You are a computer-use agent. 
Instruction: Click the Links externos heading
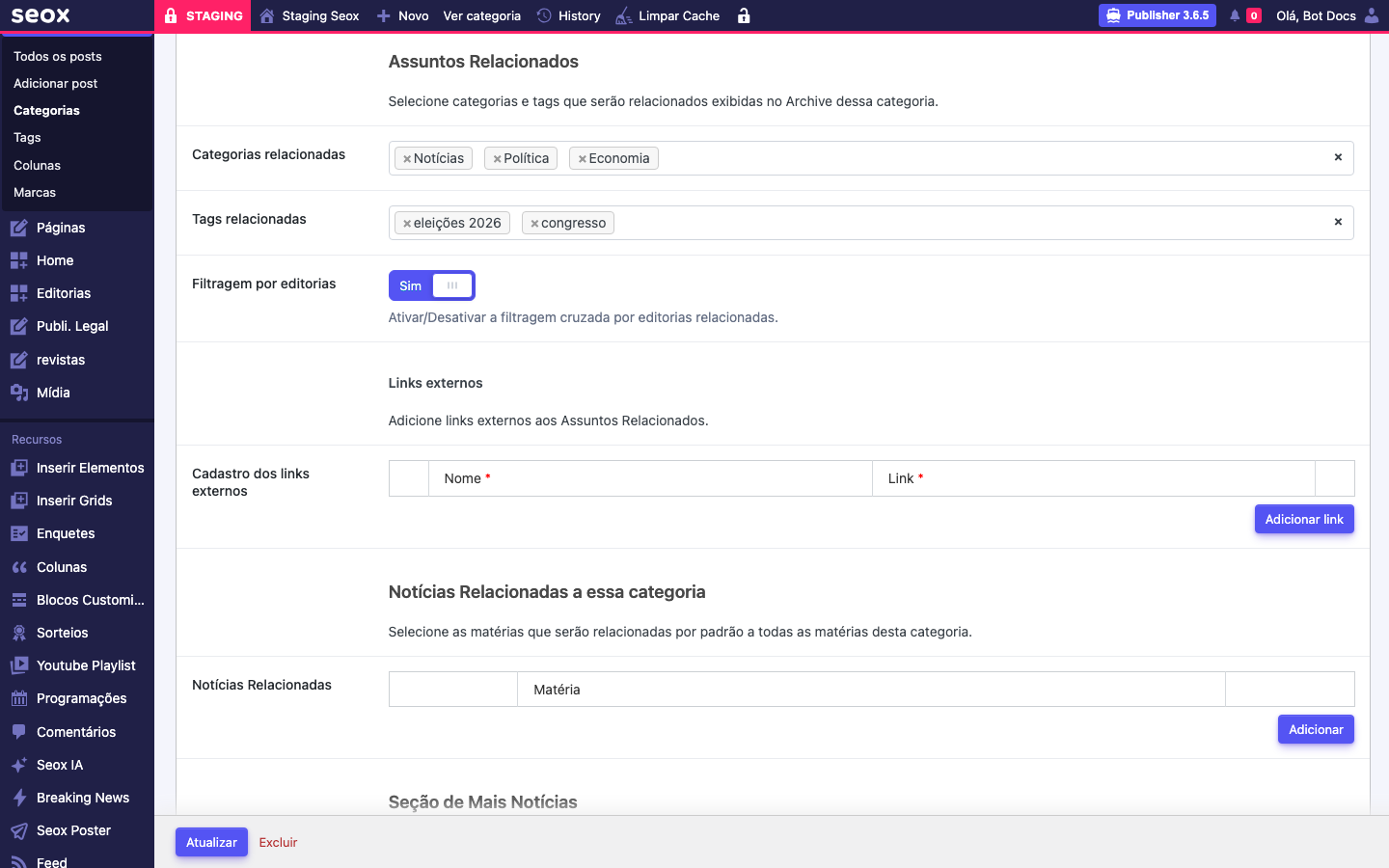coord(435,383)
